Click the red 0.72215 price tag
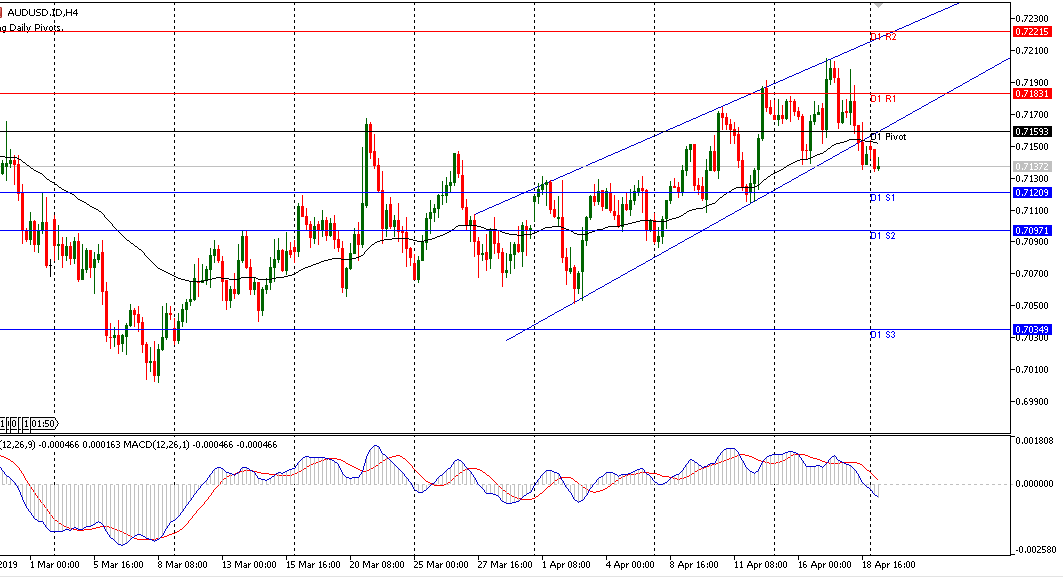Screen dimensions: 1063x577 click(x=1032, y=32)
